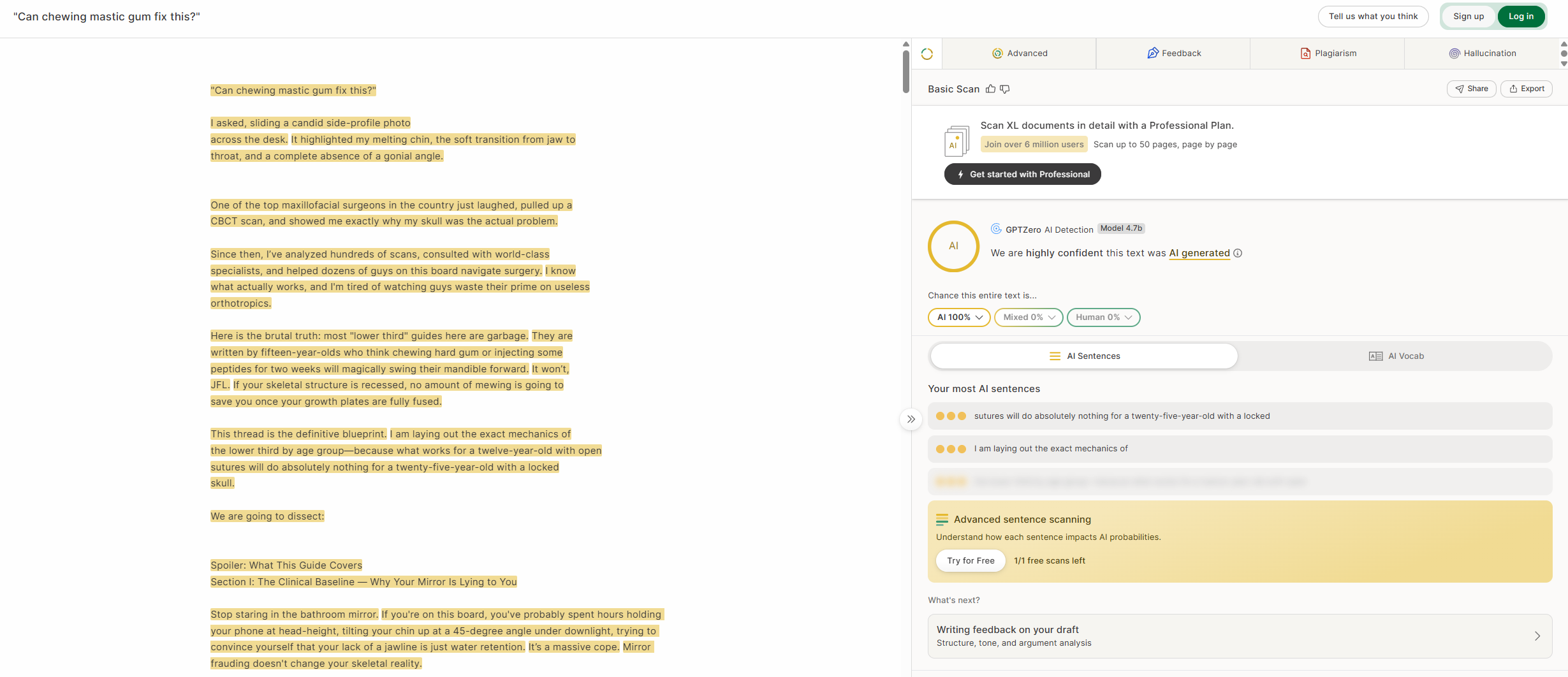Click the Log in button
This screenshot has width=1568, height=677.
click(x=1521, y=17)
